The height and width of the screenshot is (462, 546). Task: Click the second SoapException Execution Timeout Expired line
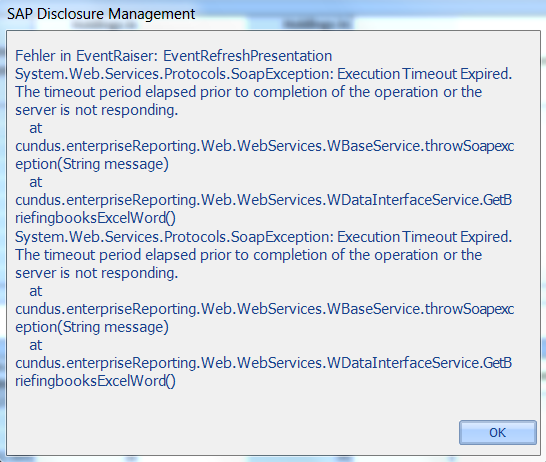point(264,237)
